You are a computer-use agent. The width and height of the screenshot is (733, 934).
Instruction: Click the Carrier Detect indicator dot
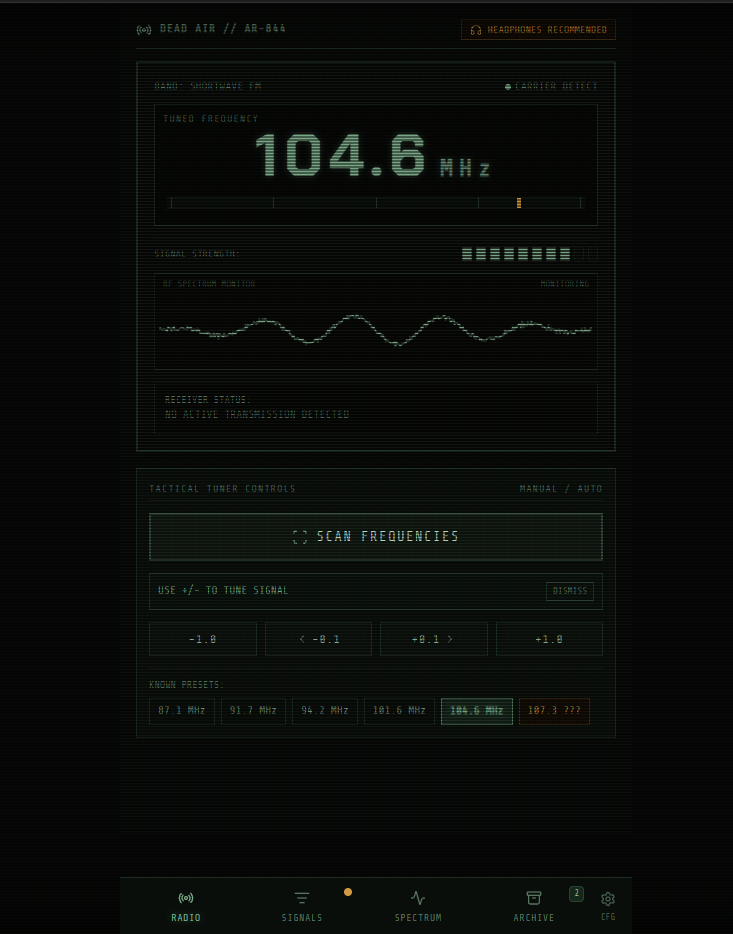click(508, 87)
